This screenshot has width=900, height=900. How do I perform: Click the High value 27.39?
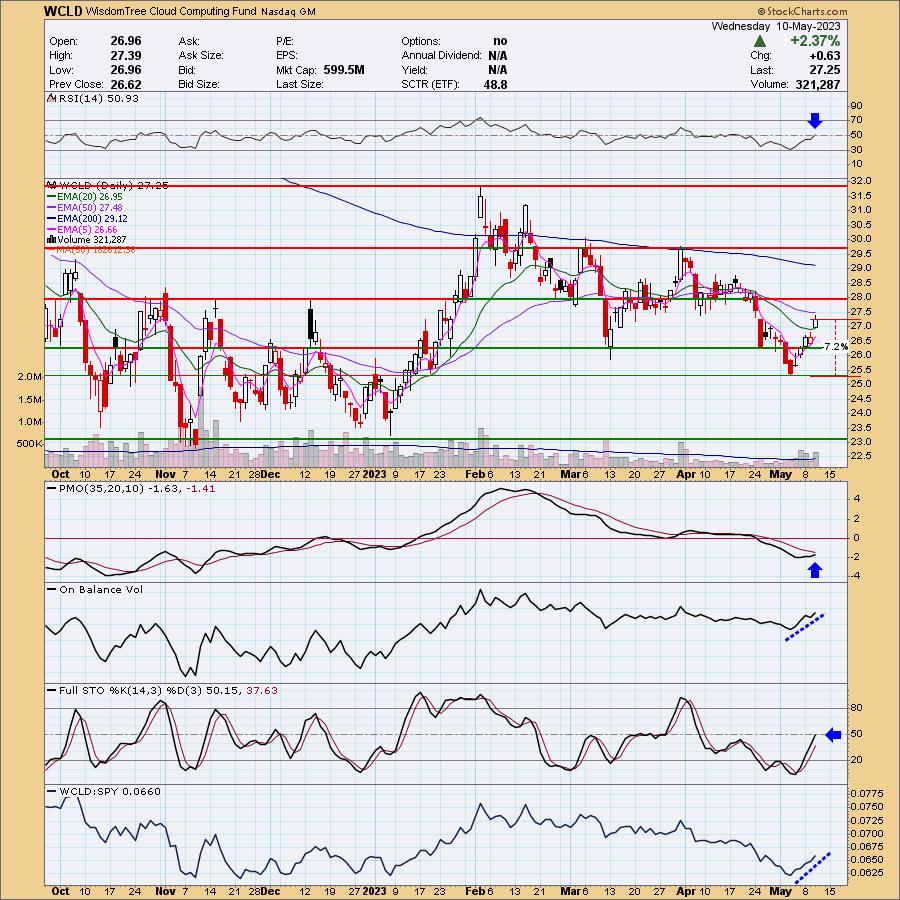(125, 55)
